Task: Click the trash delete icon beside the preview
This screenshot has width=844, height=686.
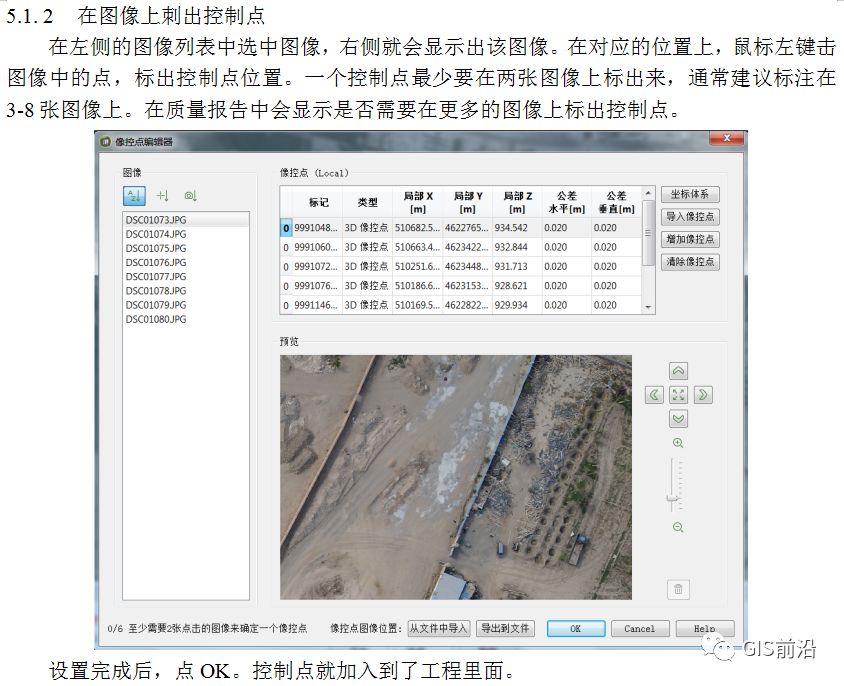Action: 678,589
